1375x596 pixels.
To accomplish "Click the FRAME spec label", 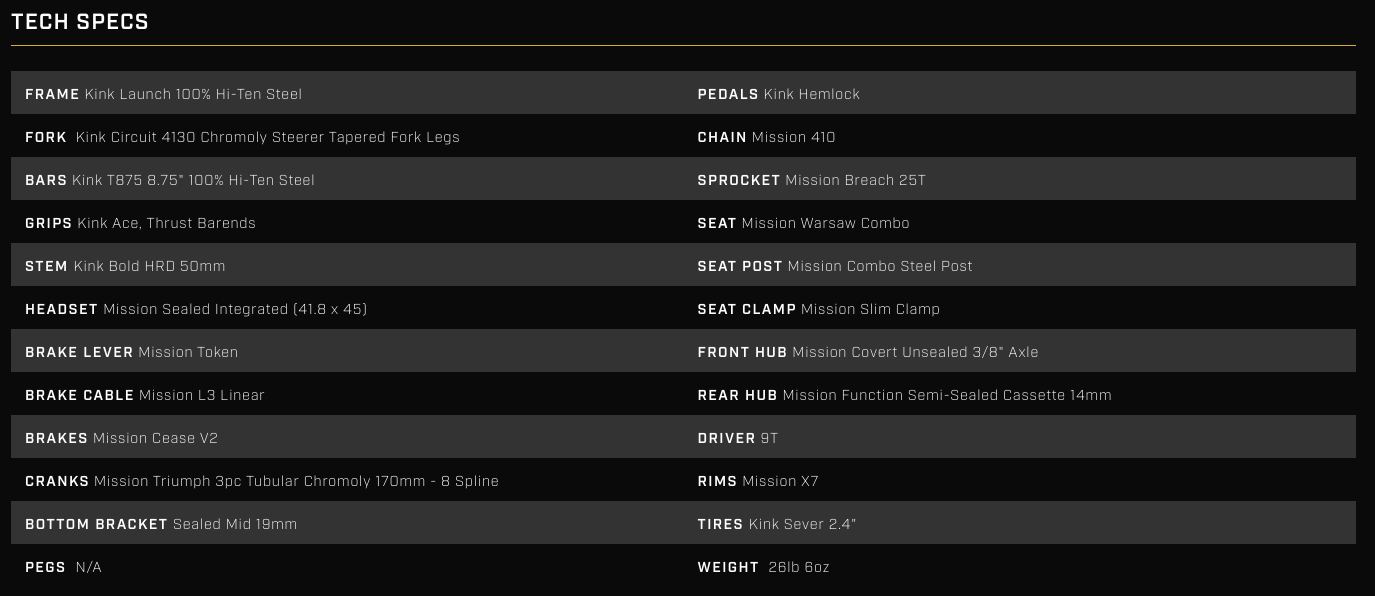I will coord(52,94).
